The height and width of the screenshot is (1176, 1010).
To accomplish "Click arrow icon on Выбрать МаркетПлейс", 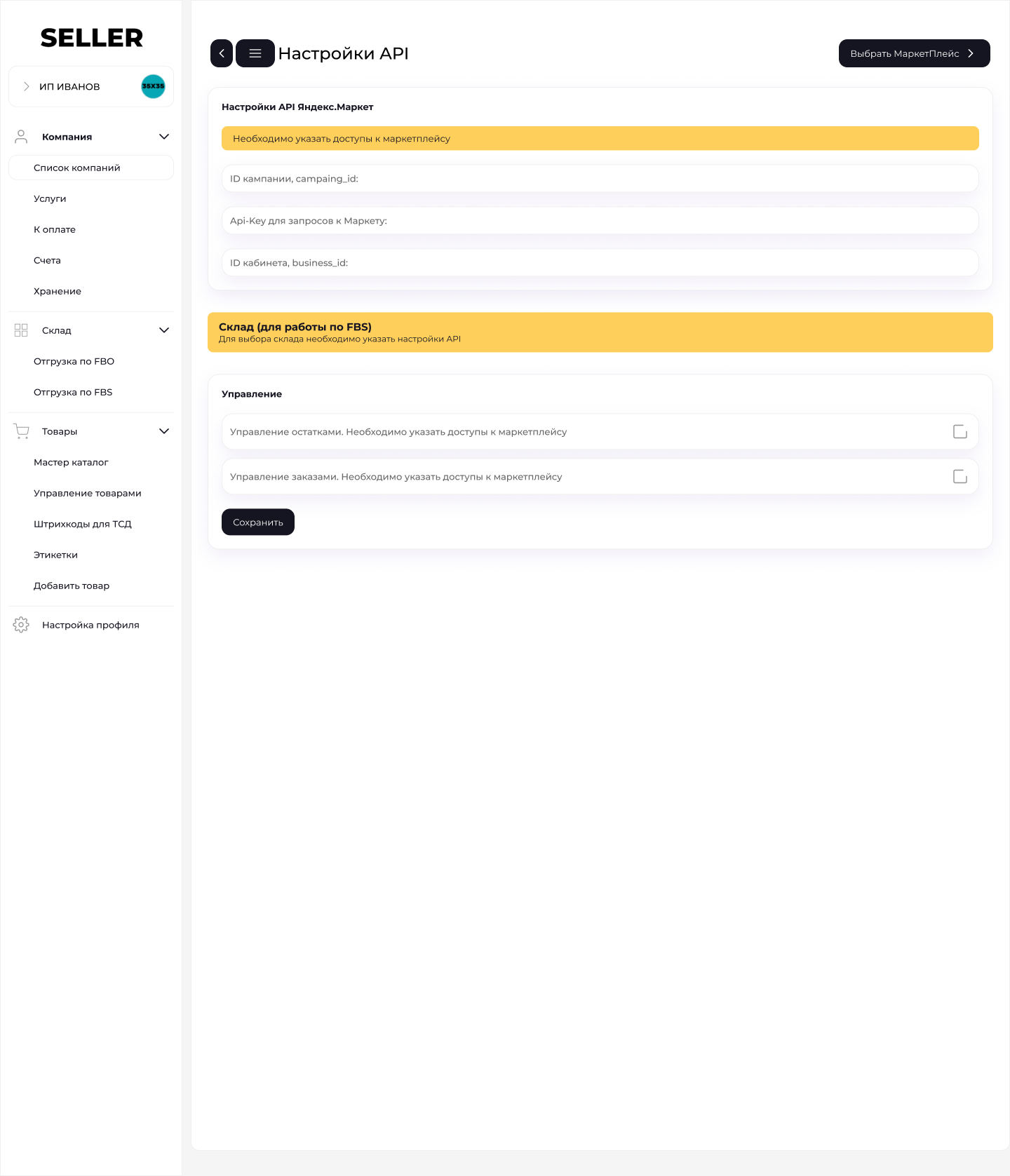I will [971, 53].
